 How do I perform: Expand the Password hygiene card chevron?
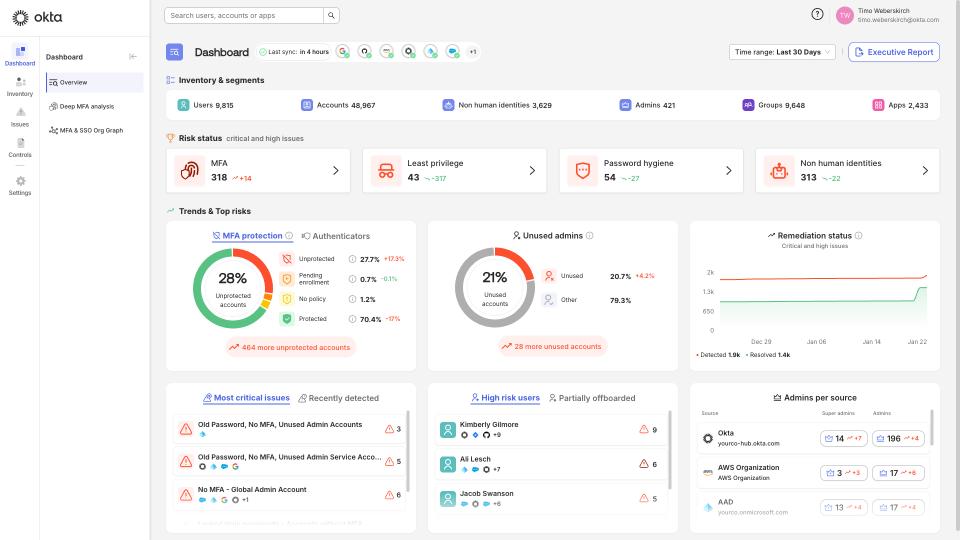729,171
